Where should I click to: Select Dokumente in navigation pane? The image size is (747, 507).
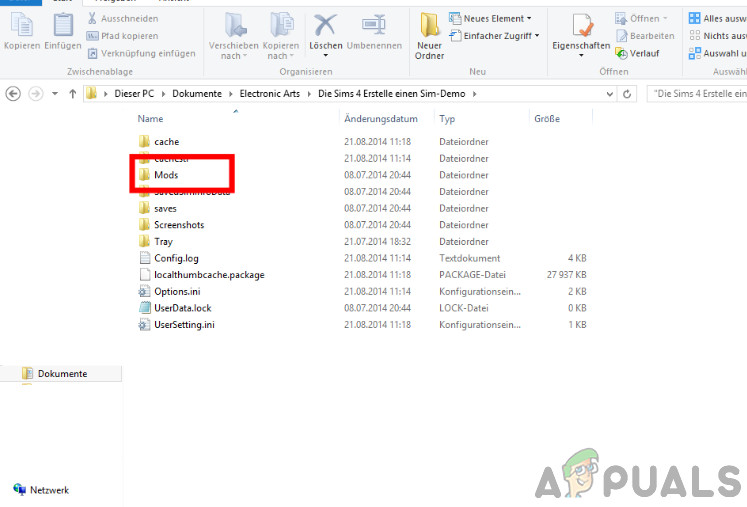click(x=61, y=374)
